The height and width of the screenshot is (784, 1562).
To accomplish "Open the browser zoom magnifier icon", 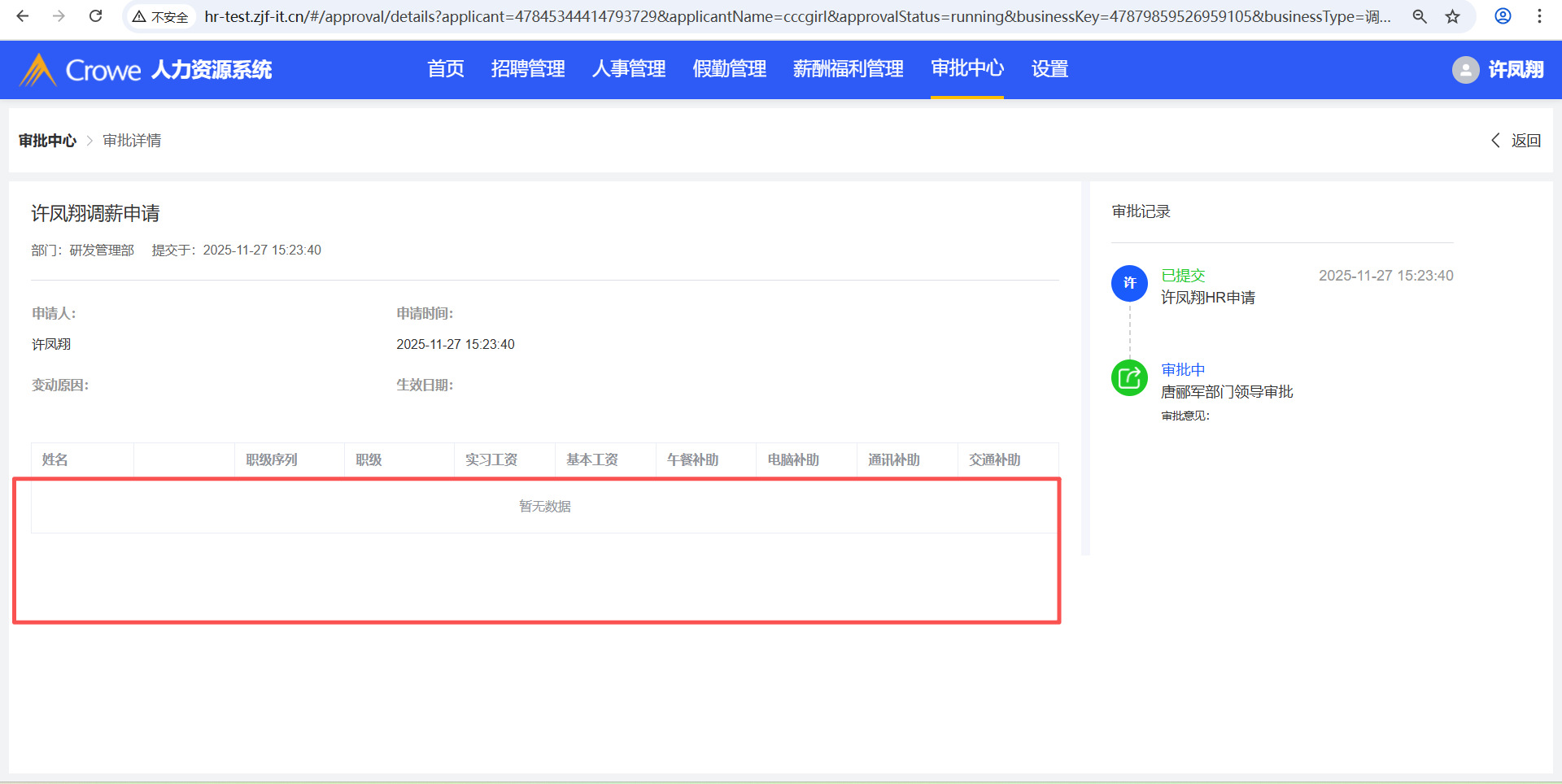I will point(1420,16).
